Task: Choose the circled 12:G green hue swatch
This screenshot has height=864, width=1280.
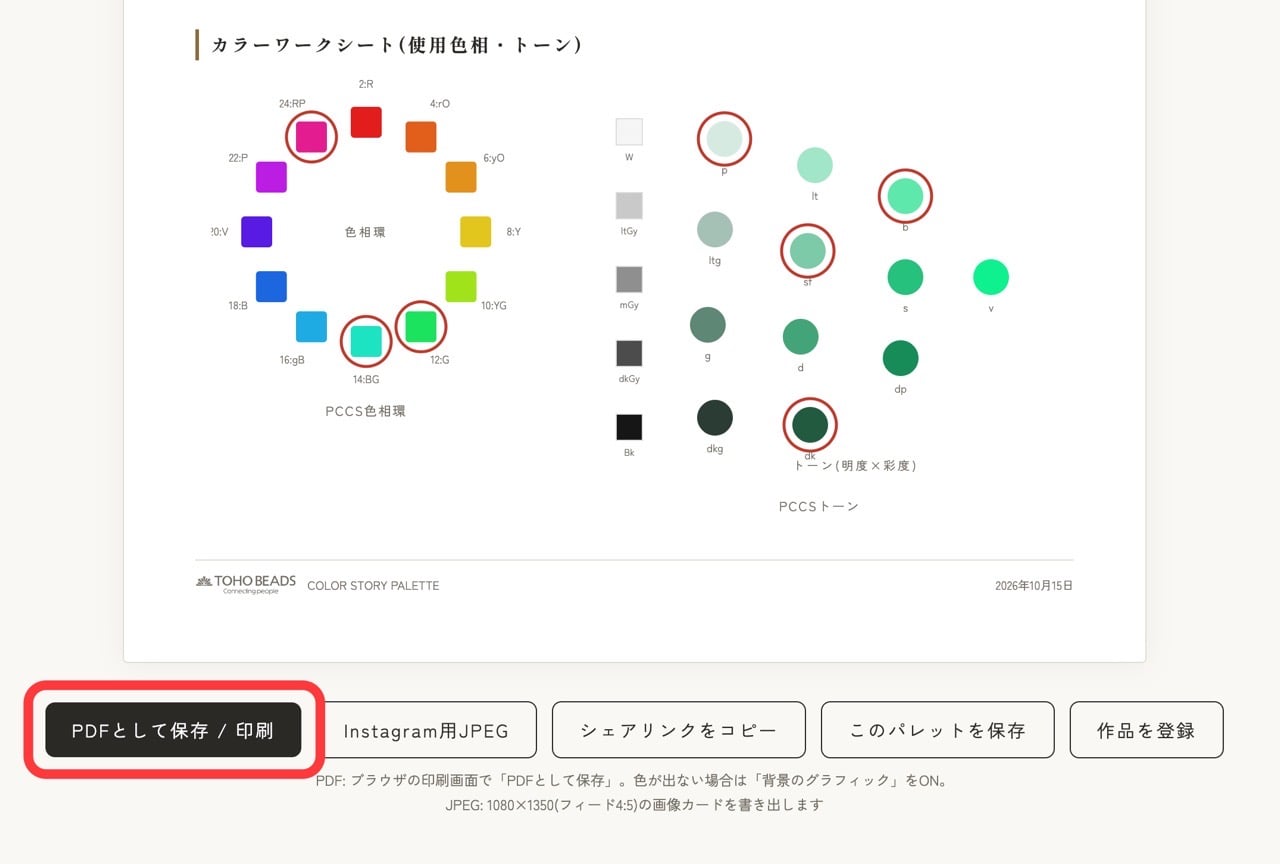Action: click(421, 327)
